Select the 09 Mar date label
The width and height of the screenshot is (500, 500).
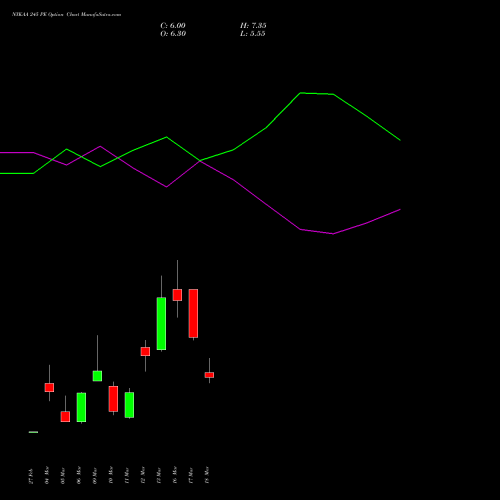point(95,475)
